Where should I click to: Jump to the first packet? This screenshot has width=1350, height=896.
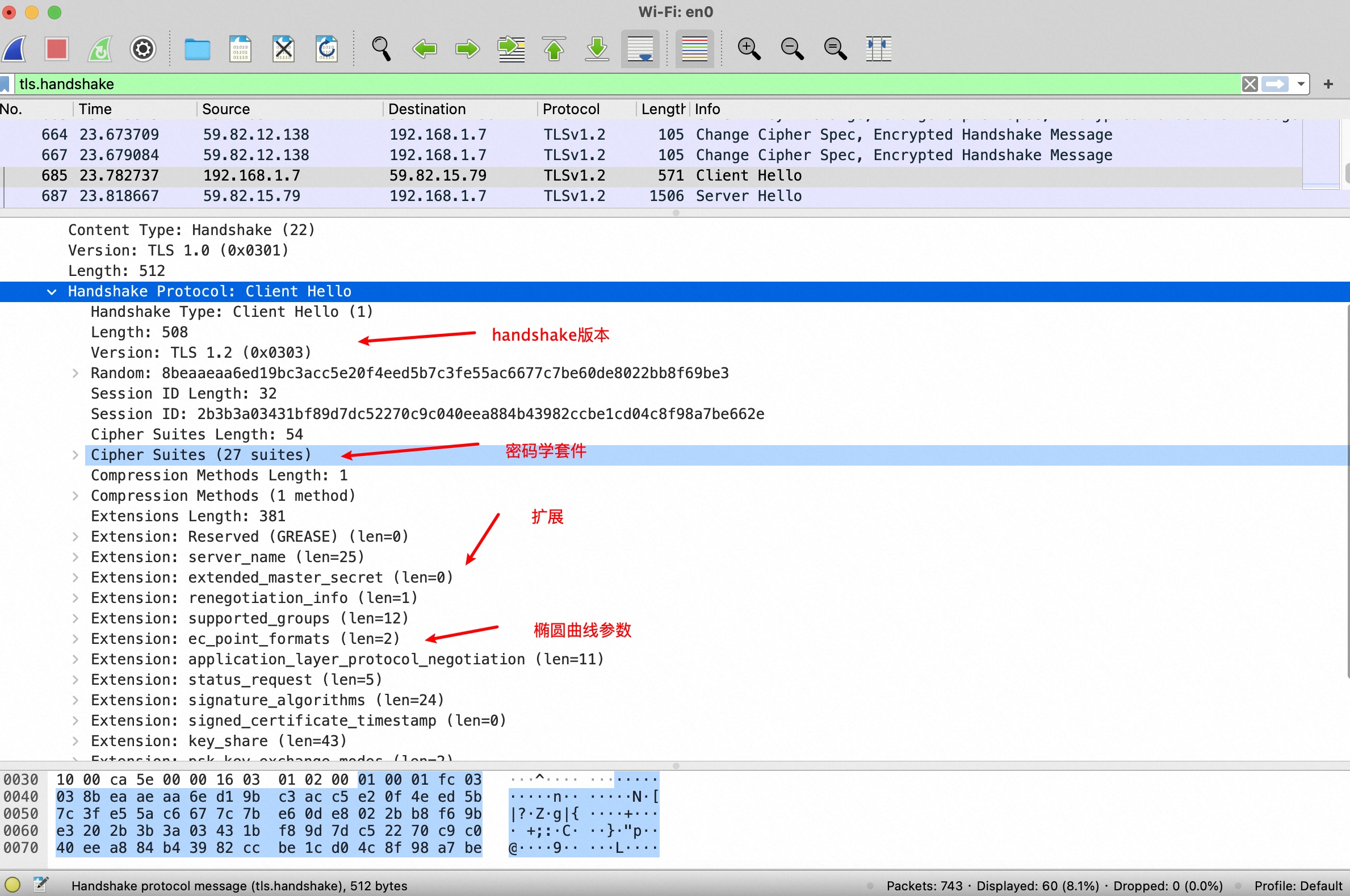[x=554, y=49]
